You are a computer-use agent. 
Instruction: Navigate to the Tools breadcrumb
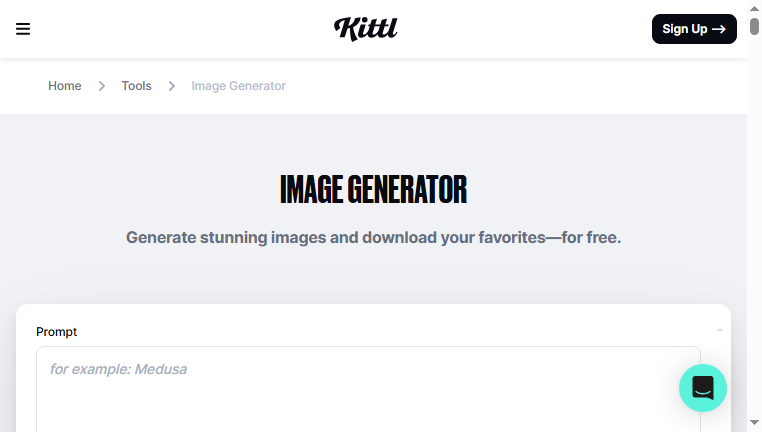(x=137, y=86)
